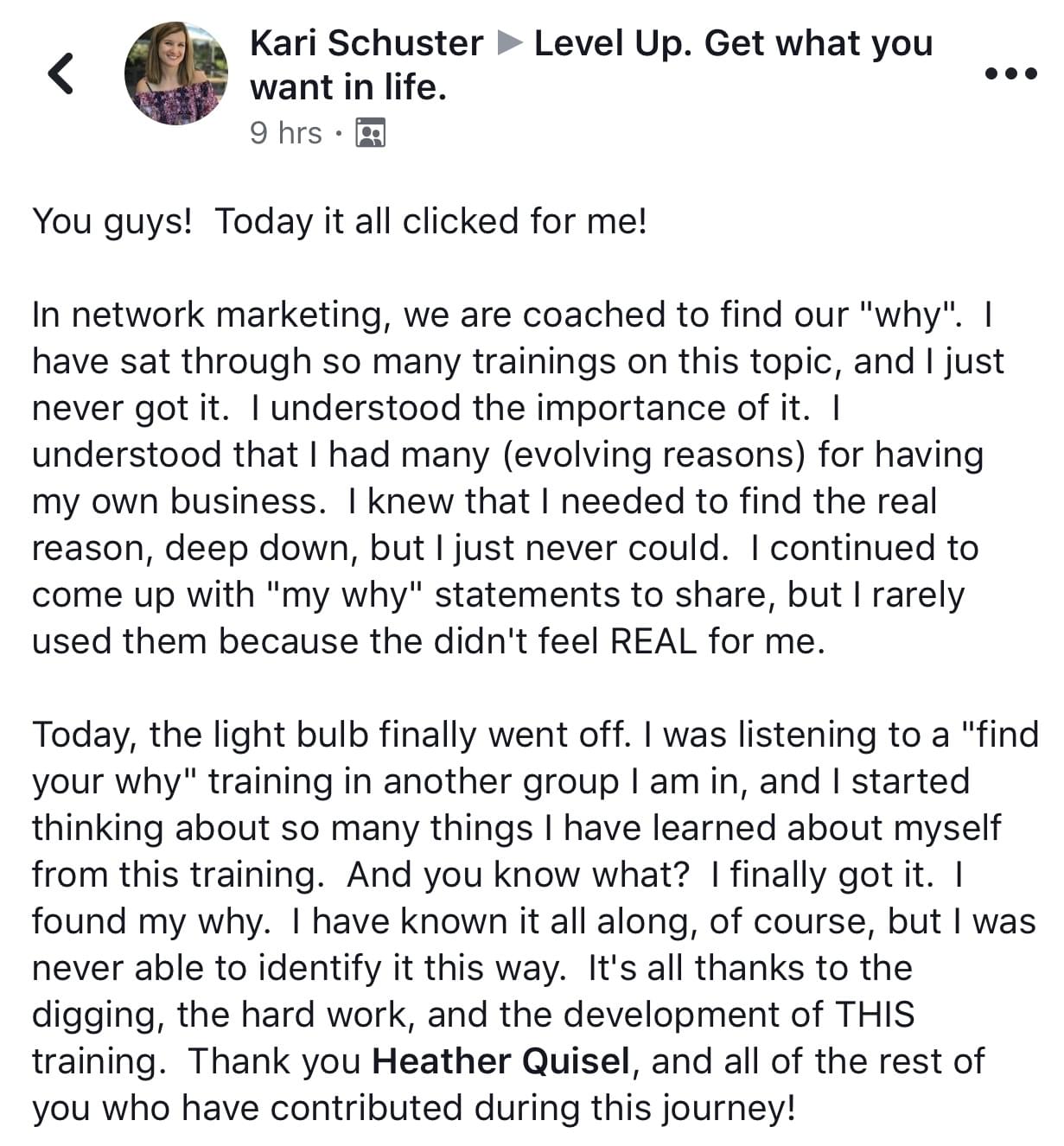The image size is (1064, 1146).
Task: Click the triangle arrow after Kari Schuster
Action: pyautogui.click(x=510, y=42)
